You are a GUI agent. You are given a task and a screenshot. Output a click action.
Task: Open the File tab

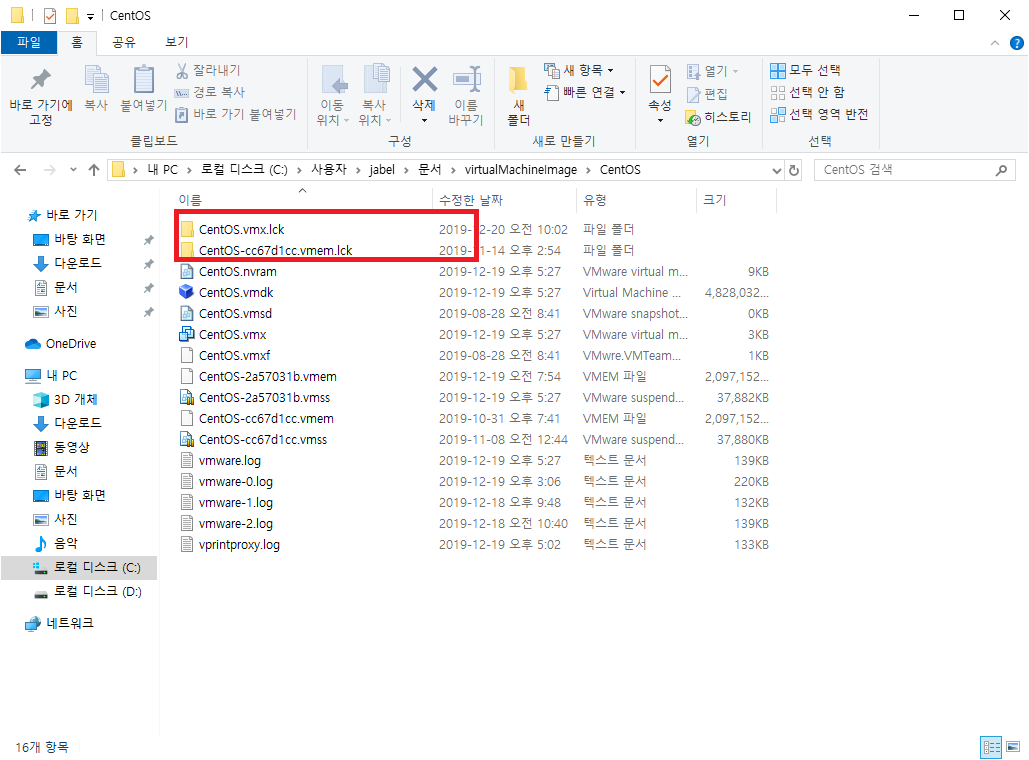tap(29, 43)
